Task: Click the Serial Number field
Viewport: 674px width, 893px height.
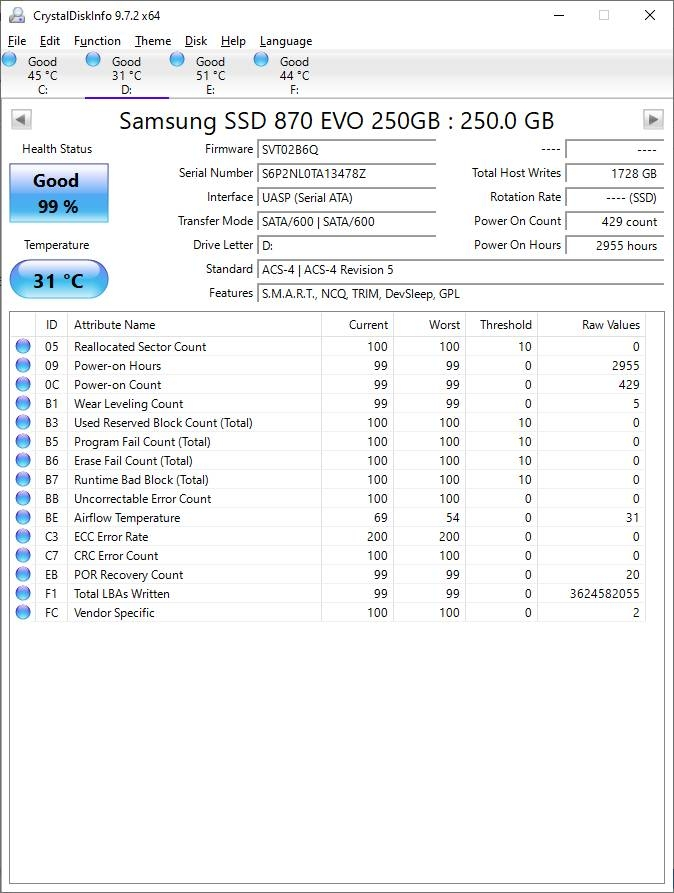Action: [346, 174]
